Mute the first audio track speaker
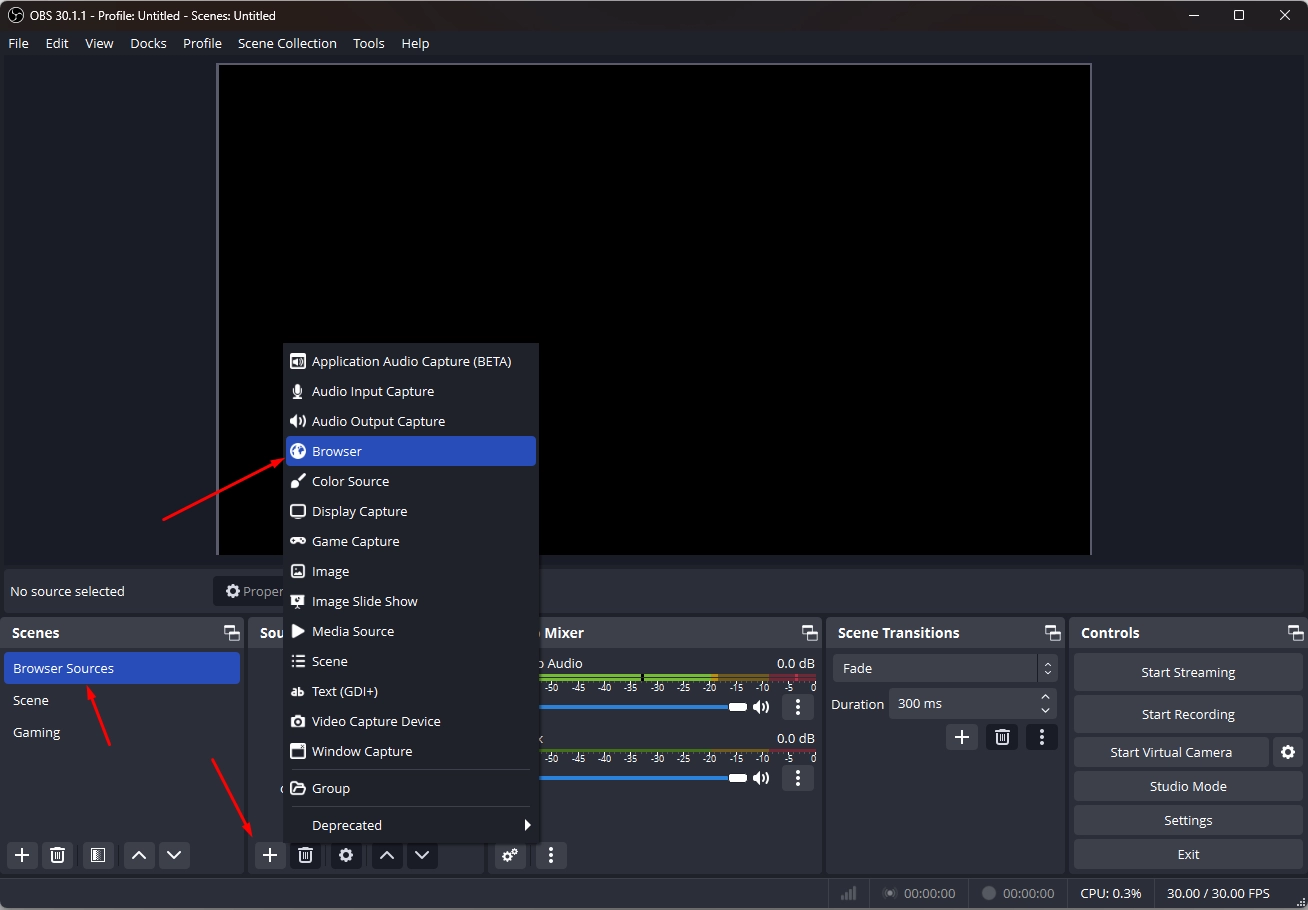The image size is (1308, 910). pos(761,707)
